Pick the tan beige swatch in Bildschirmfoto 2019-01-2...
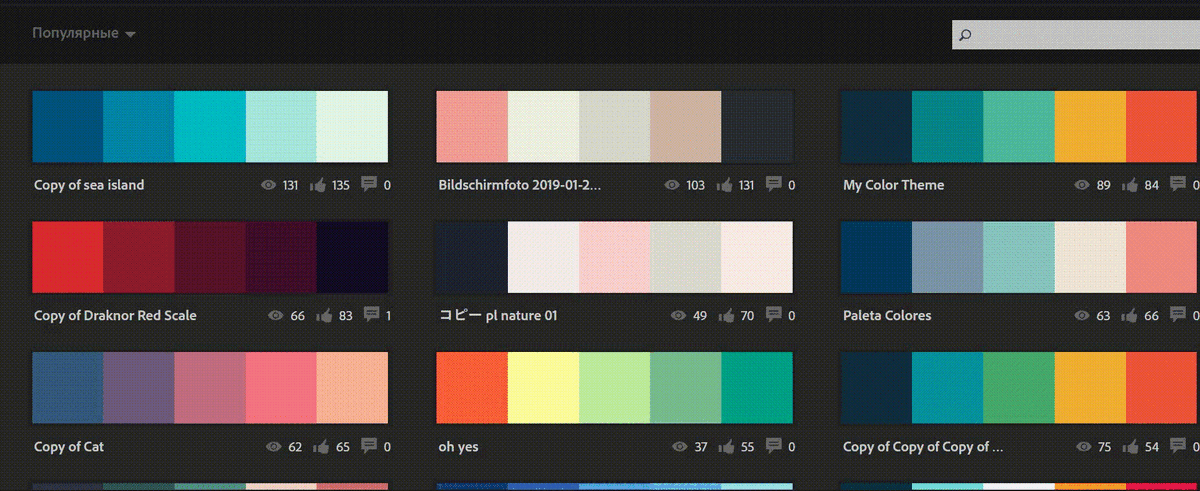Viewport: 1200px width, 491px height. (x=685, y=126)
